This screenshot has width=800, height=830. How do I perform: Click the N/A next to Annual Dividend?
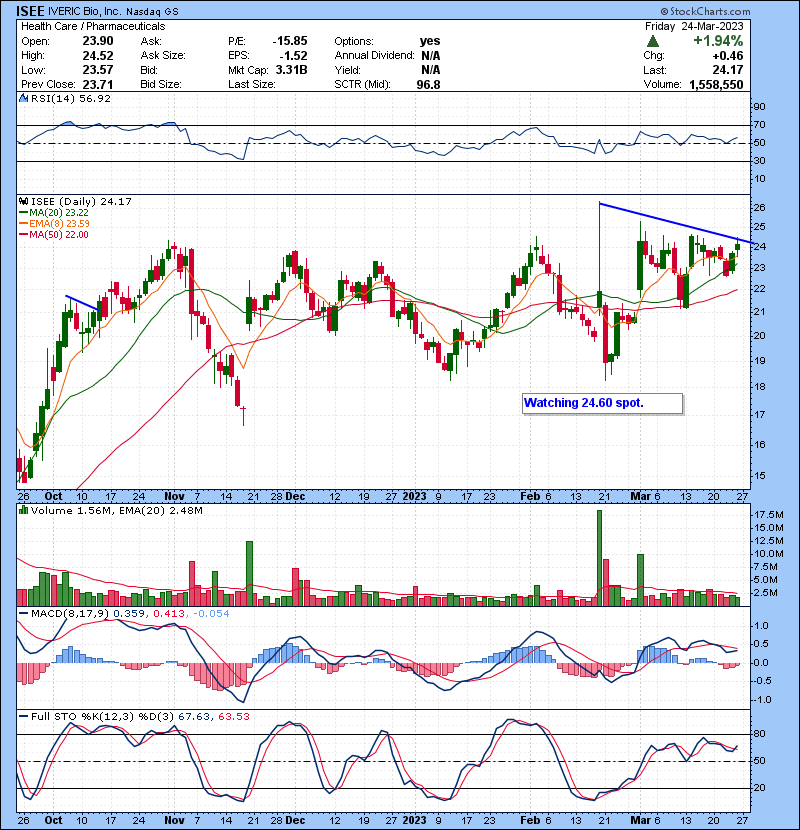[x=430, y=56]
